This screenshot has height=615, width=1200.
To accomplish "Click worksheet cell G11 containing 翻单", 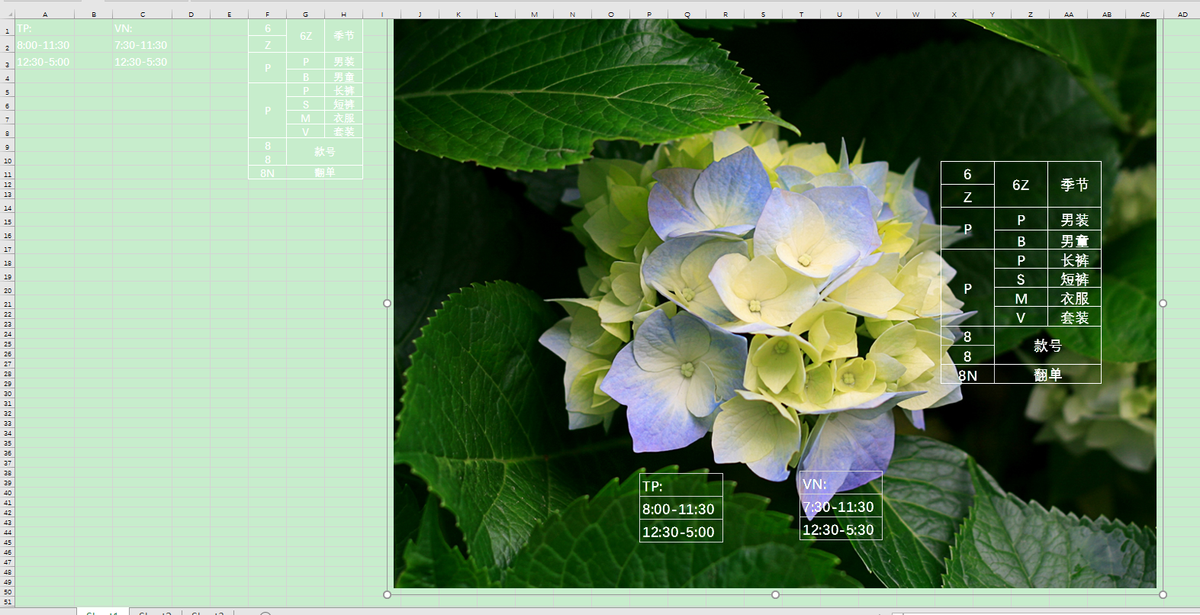I will click(x=324, y=173).
